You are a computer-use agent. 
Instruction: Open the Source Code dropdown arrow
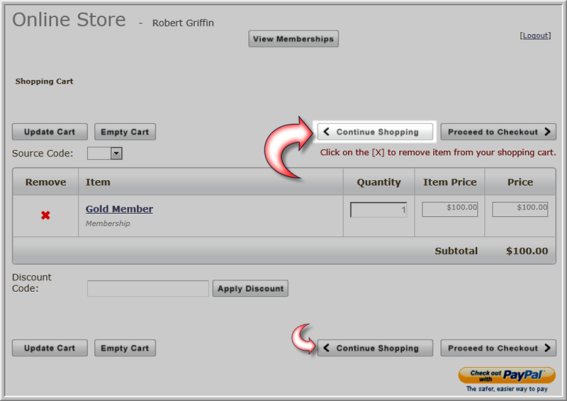116,153
